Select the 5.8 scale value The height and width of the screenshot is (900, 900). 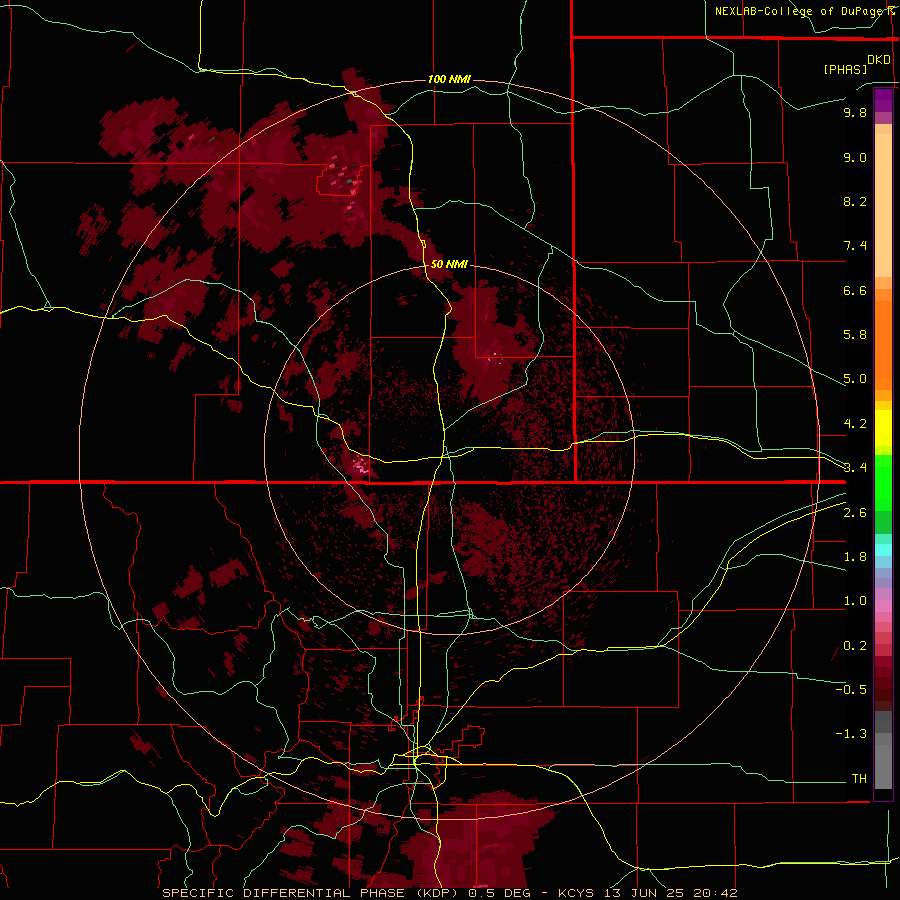pyautogui.click(x=855, y=335)
